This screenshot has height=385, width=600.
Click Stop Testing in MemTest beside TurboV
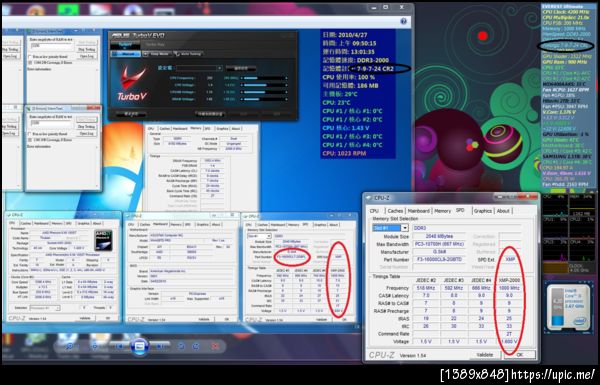click(x=86, y=49)
